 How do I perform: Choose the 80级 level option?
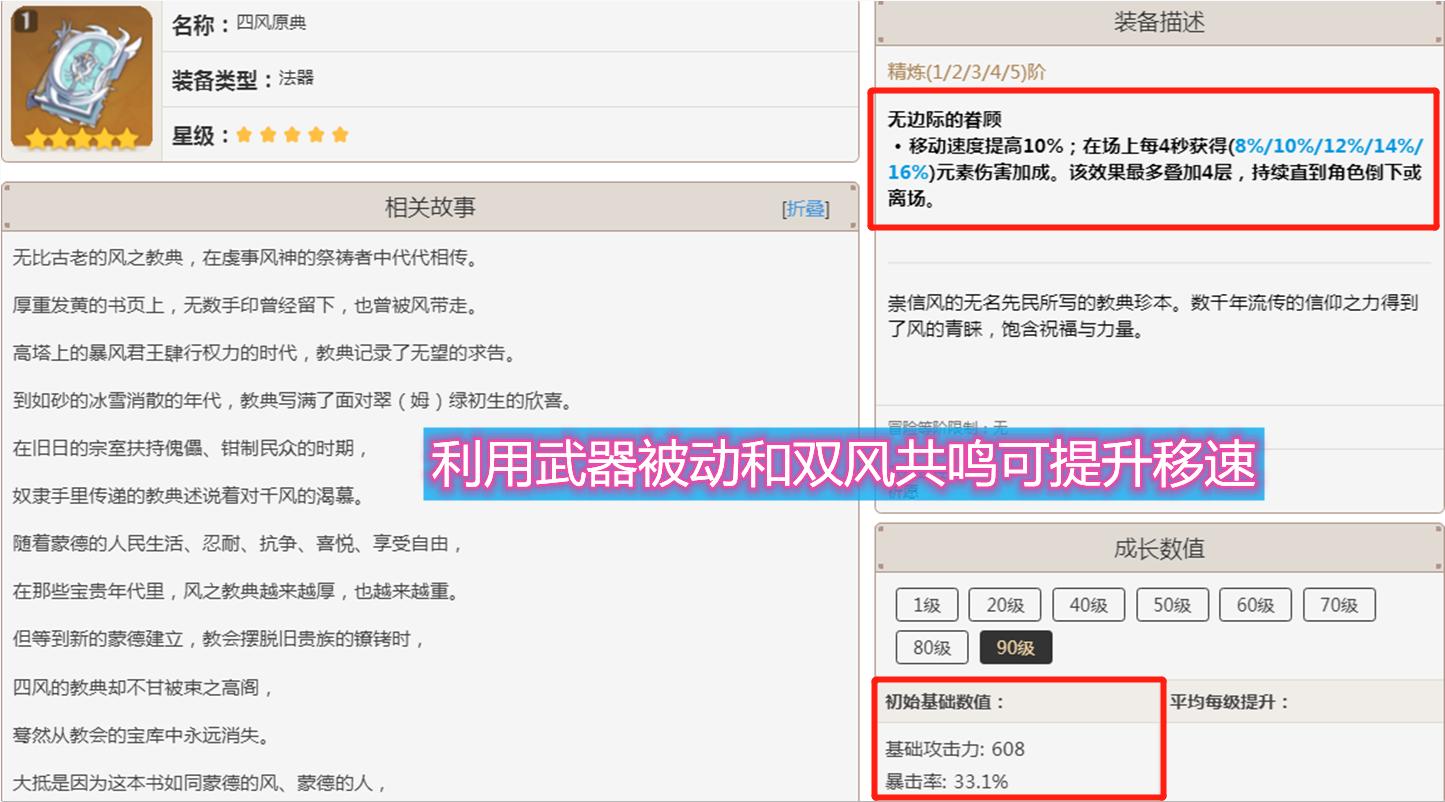tap(931, 648)
